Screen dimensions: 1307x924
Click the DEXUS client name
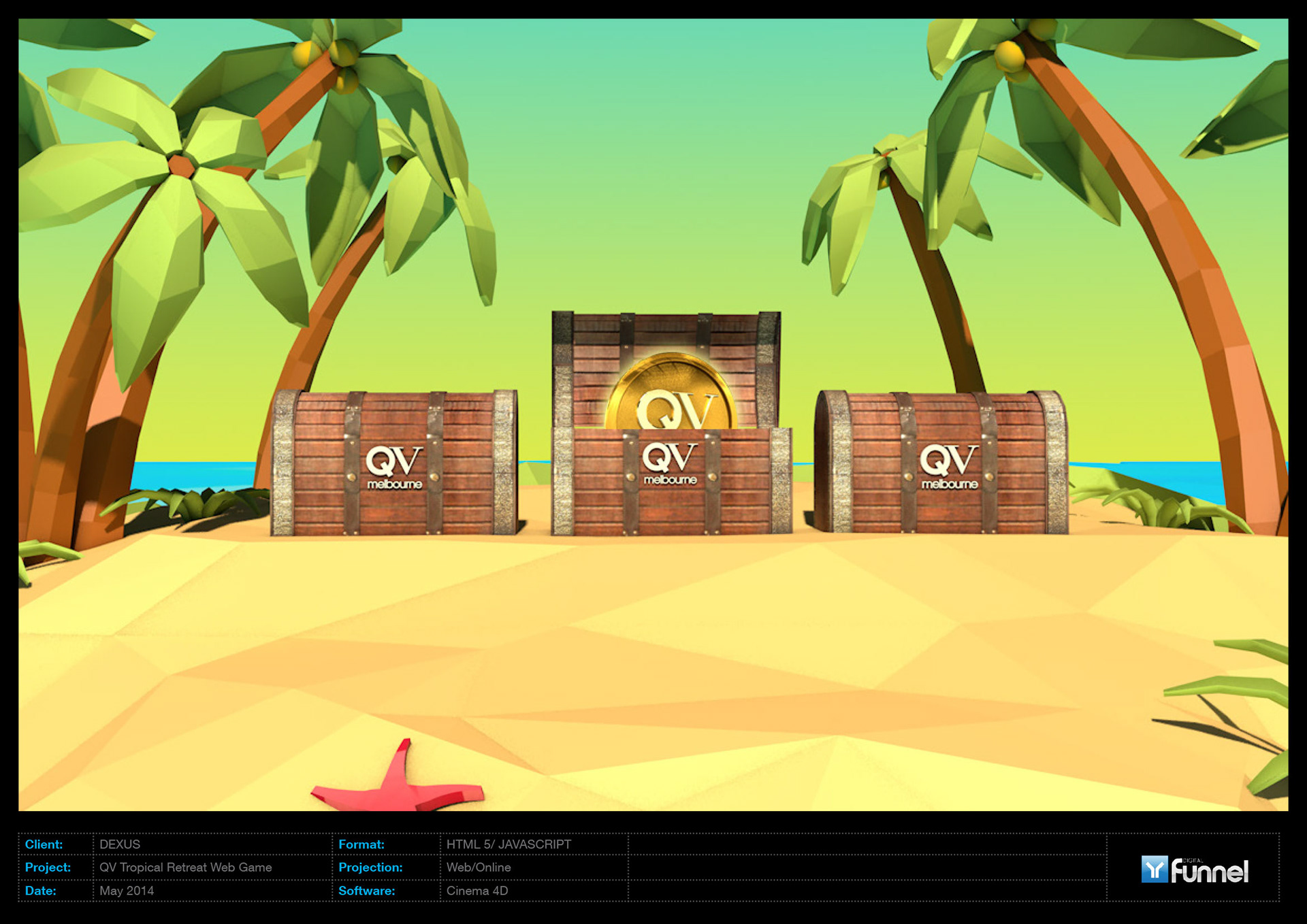click(120, 844)
